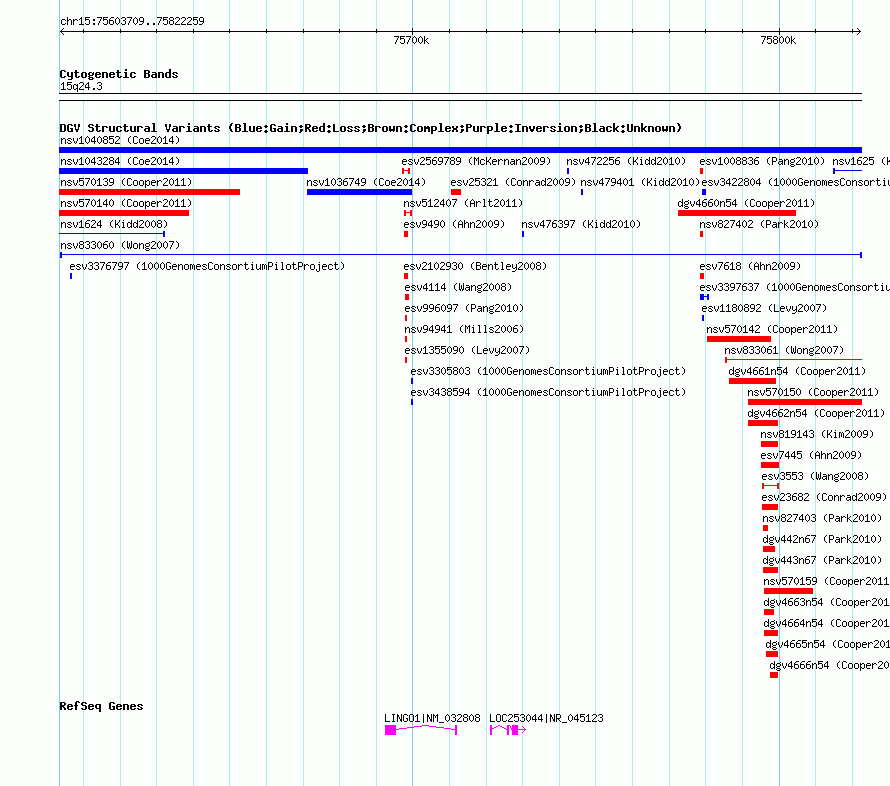
Task: Click the nsv1040852 long blue gain bar
Action: 460,150
